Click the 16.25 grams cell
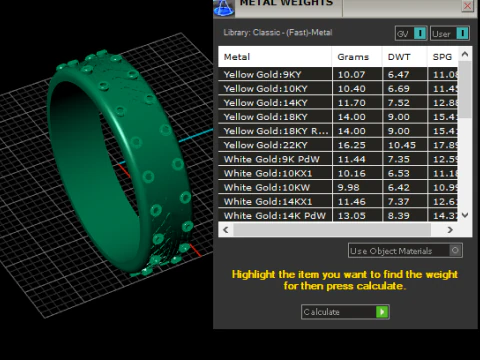 pos(357,145)
